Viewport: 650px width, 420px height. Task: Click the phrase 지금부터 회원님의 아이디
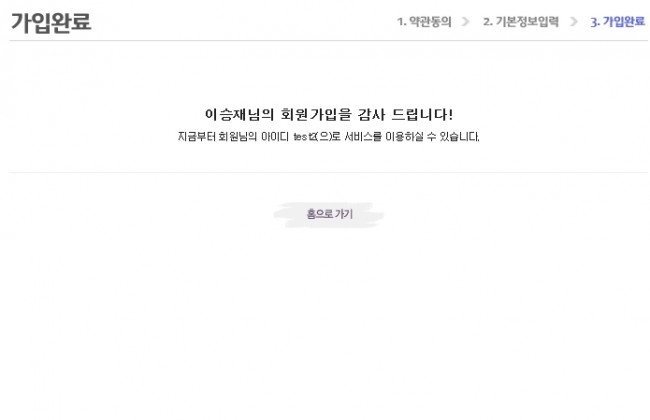point(233,136)
